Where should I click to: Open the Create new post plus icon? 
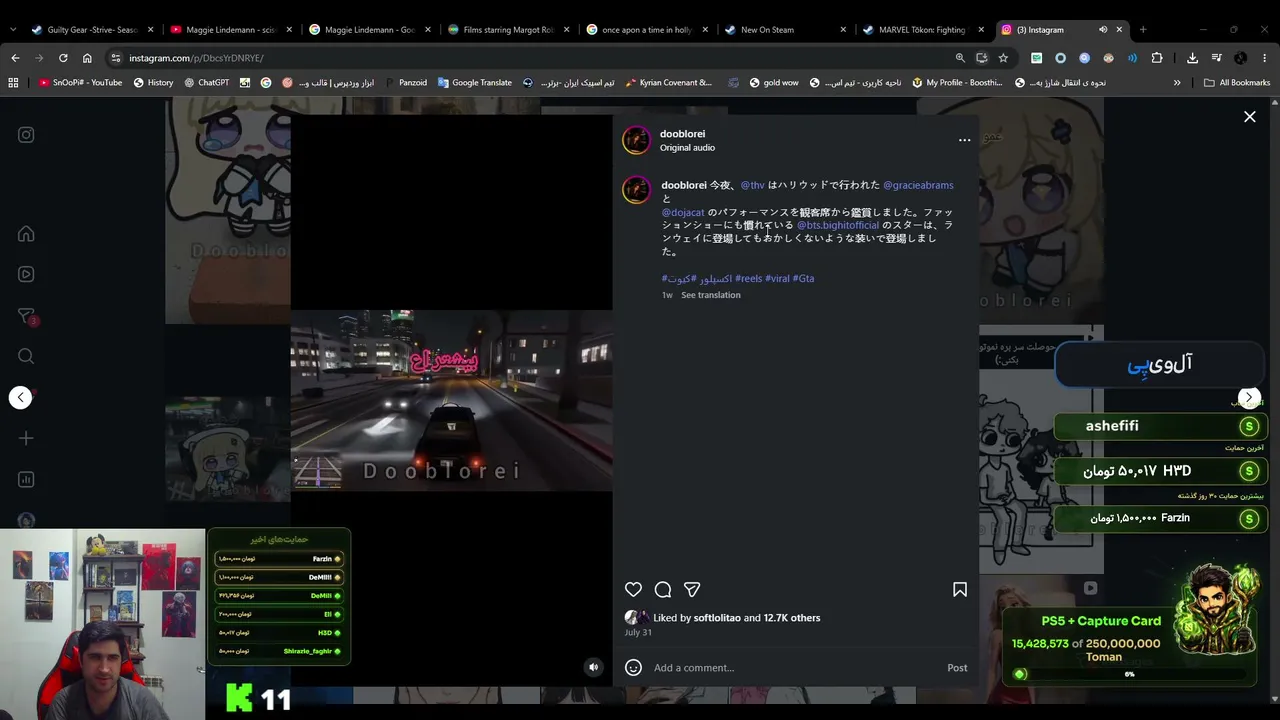click(26, 438)
